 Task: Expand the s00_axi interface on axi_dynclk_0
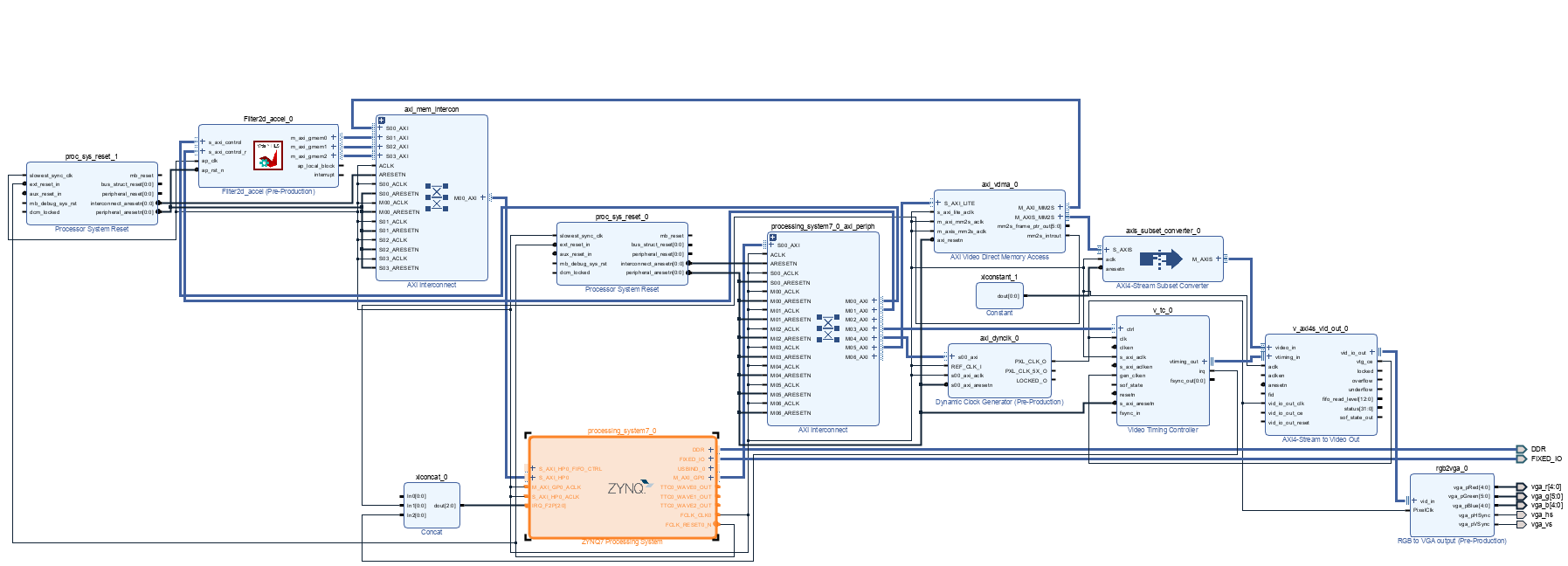tap(952, 357)
